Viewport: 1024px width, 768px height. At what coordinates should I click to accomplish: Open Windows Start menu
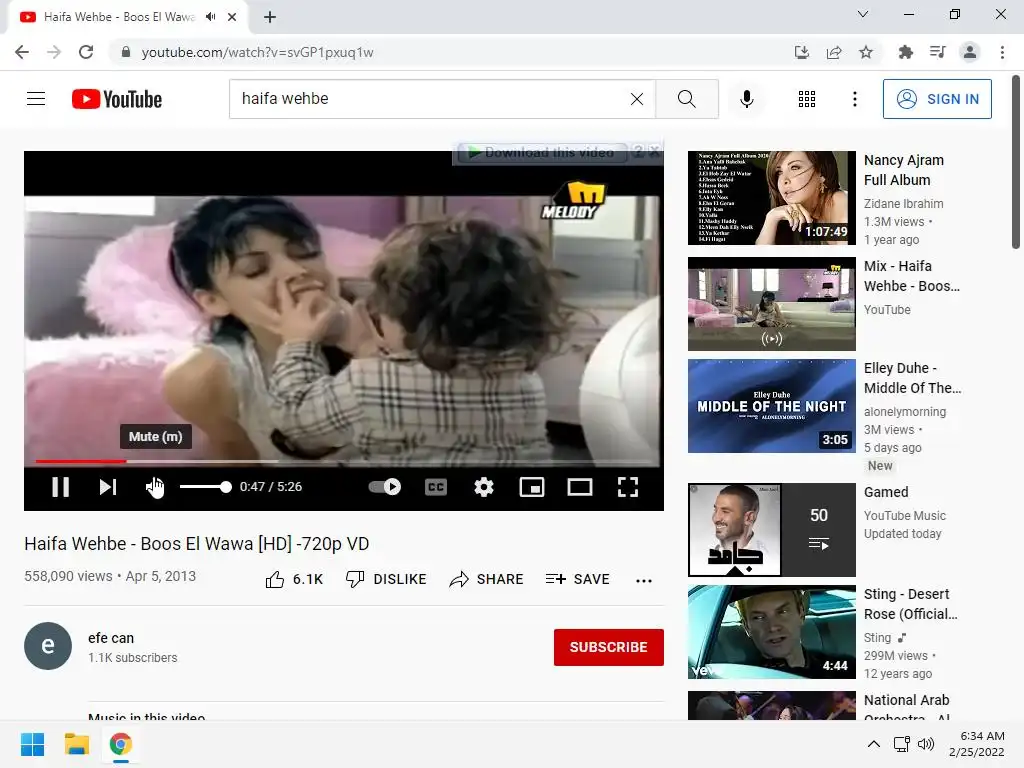click(32, 744)
